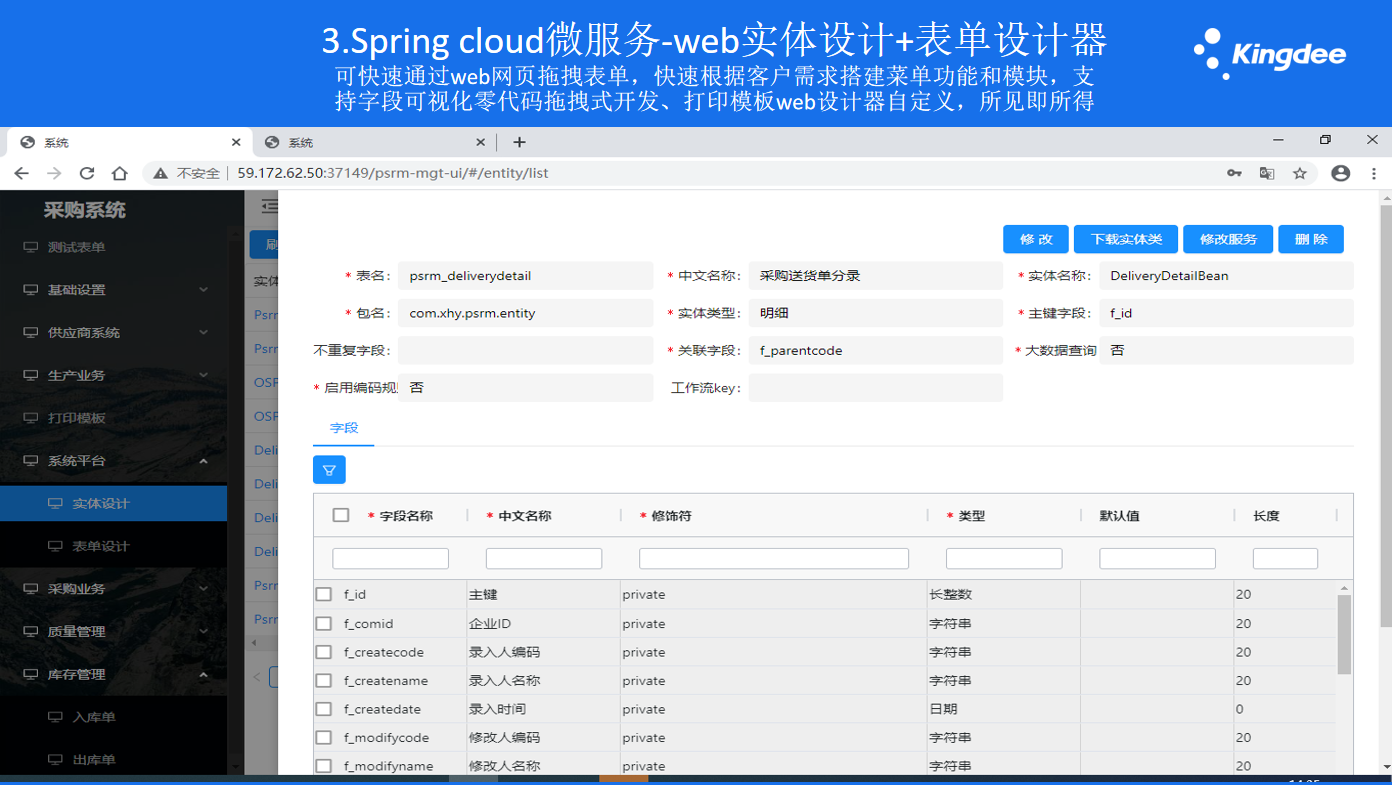This screenshot has height=785, width=1392.
Task: Click the filter funnel icon button
Action: [x=329, y=470]
